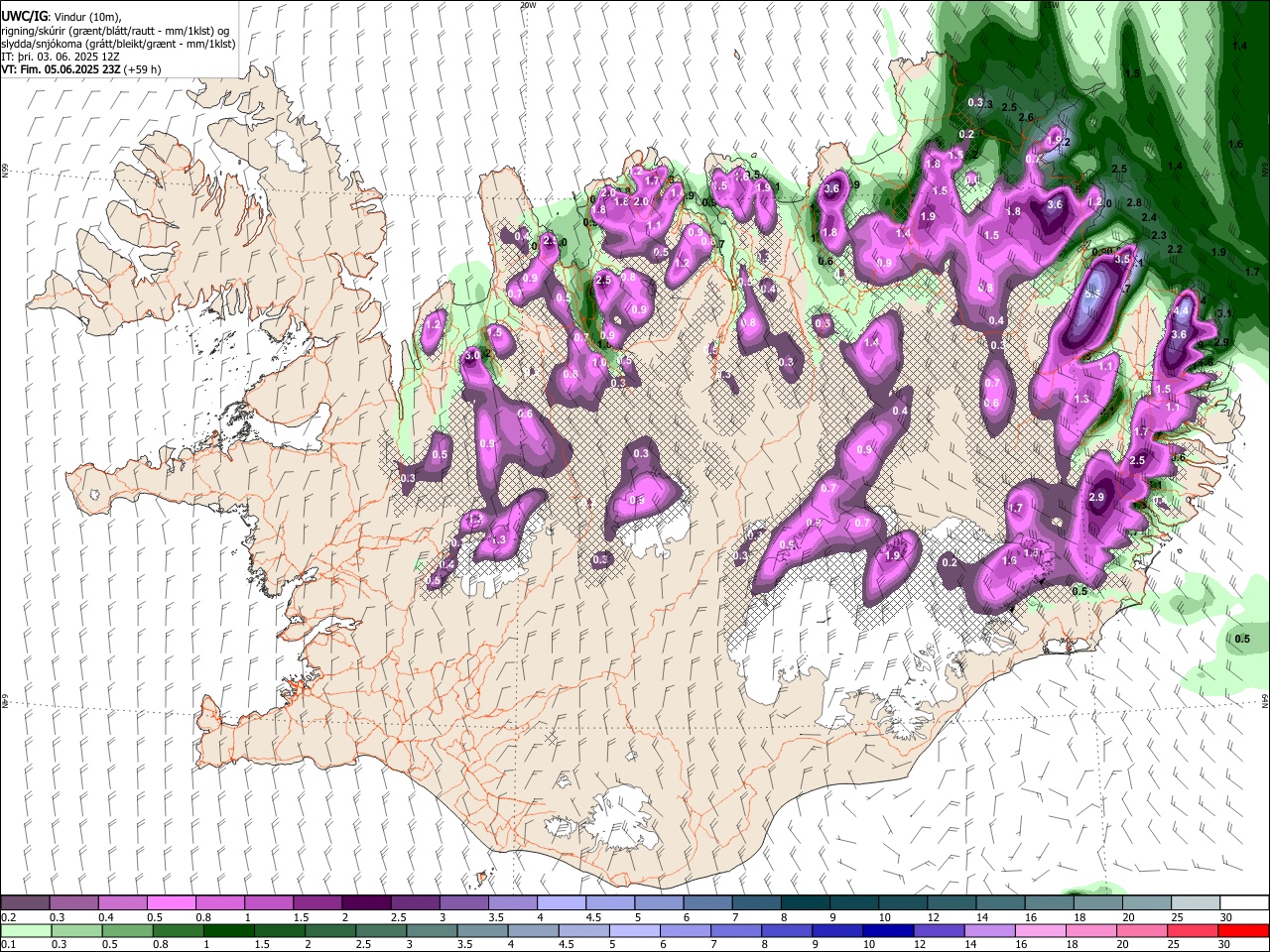1270x952 pixels.
Task: Click the palest green 0.1–0.3 rain legend swatch
Action: pos(26,930)
